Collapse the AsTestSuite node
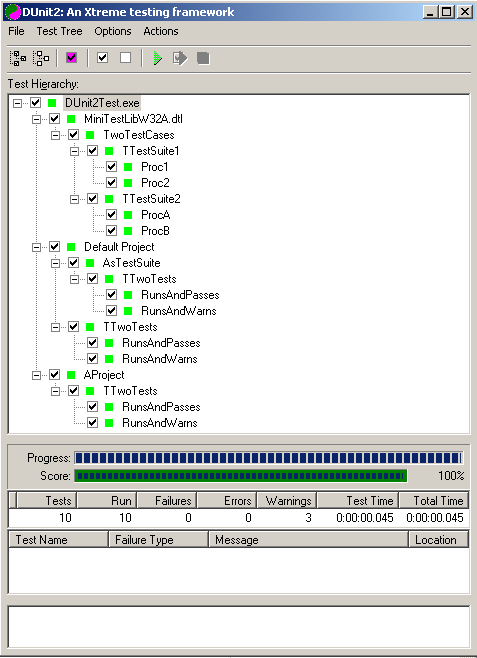The height and width of the screenshot is (658, 477). tap(55, 263)
